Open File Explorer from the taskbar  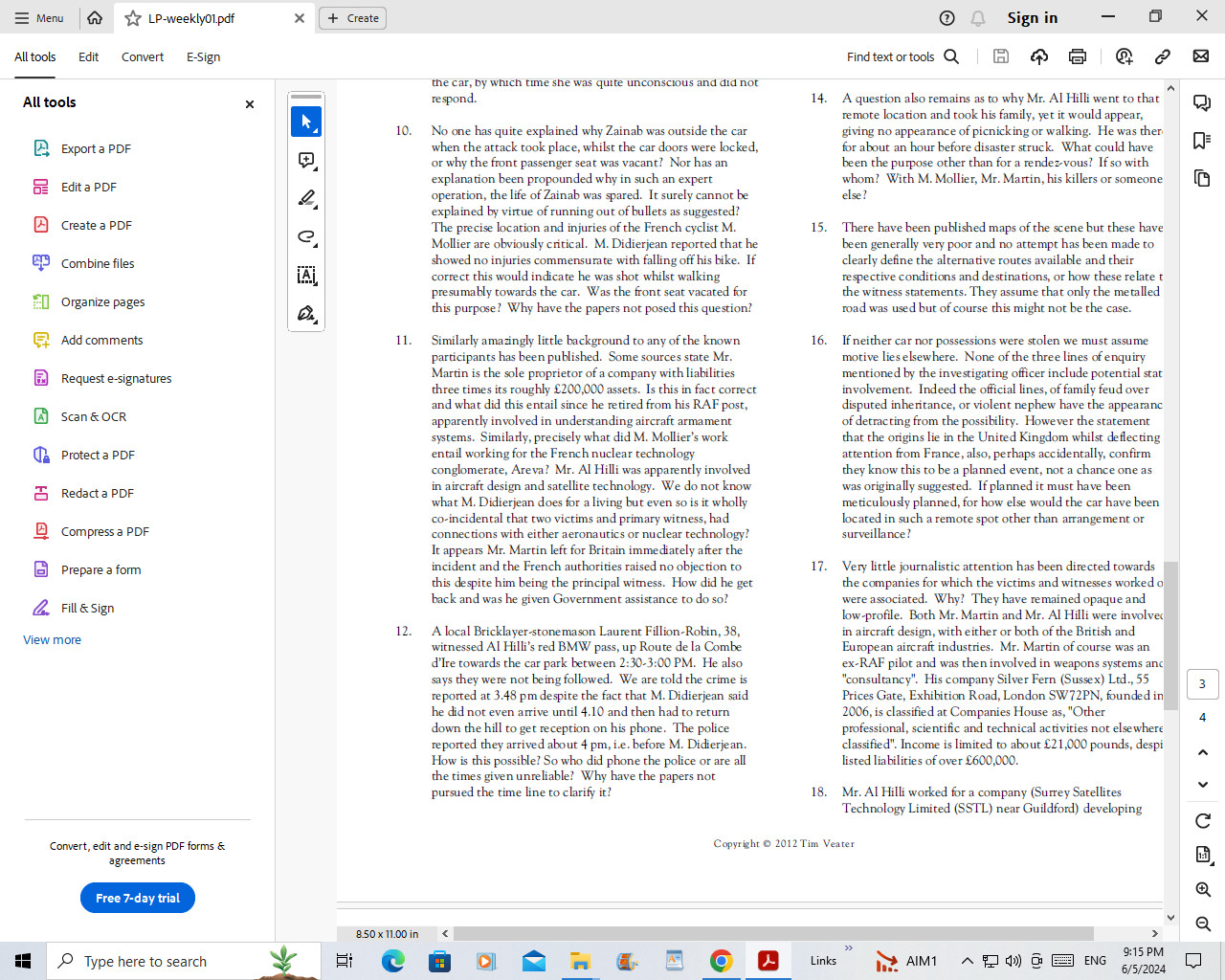580,961
